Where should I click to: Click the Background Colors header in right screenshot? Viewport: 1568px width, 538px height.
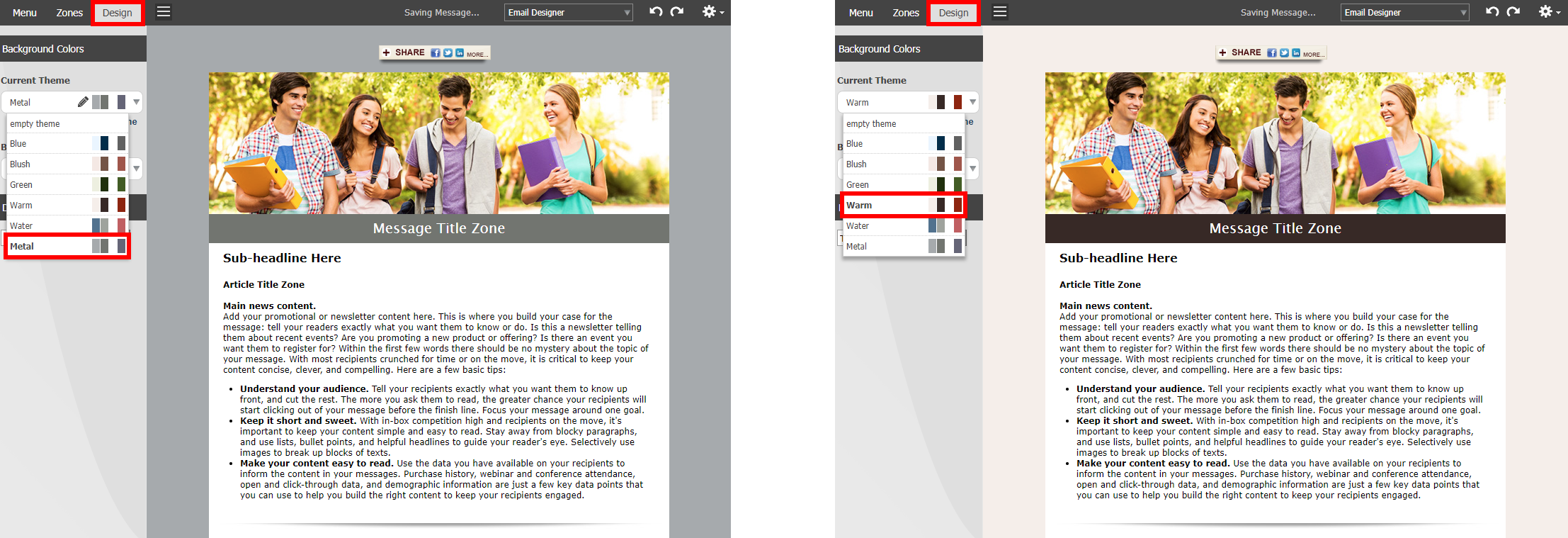909,49
